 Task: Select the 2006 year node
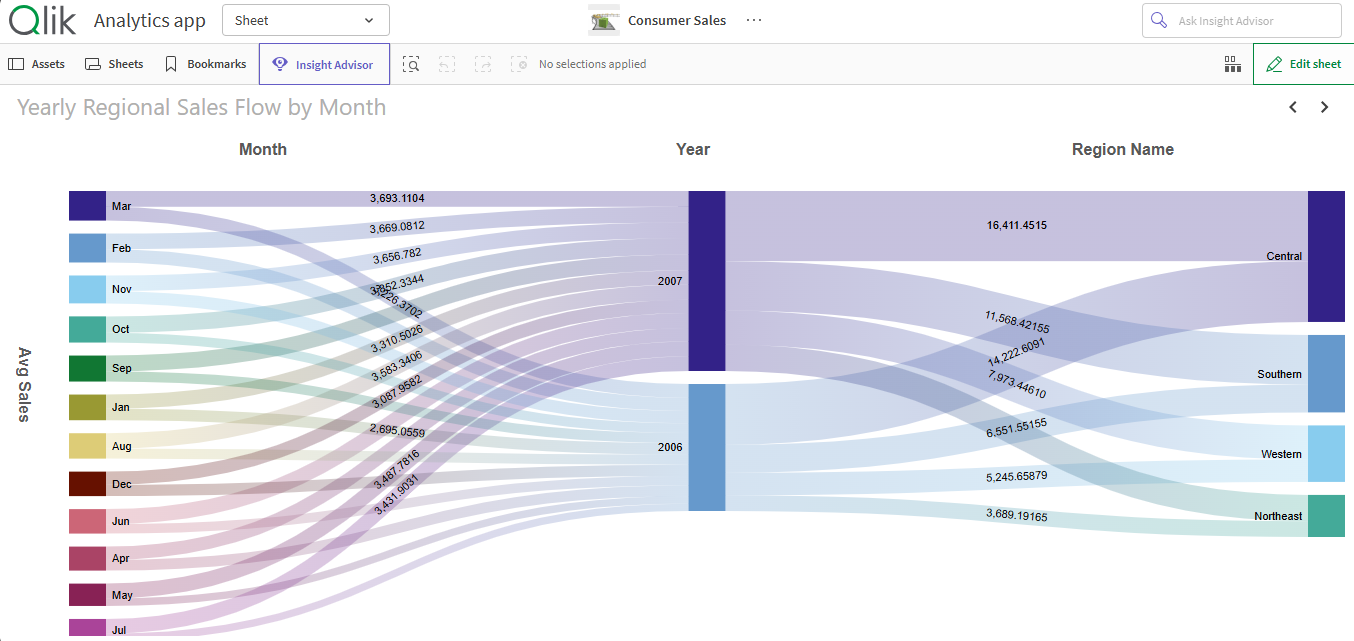(x=707, y=447)
